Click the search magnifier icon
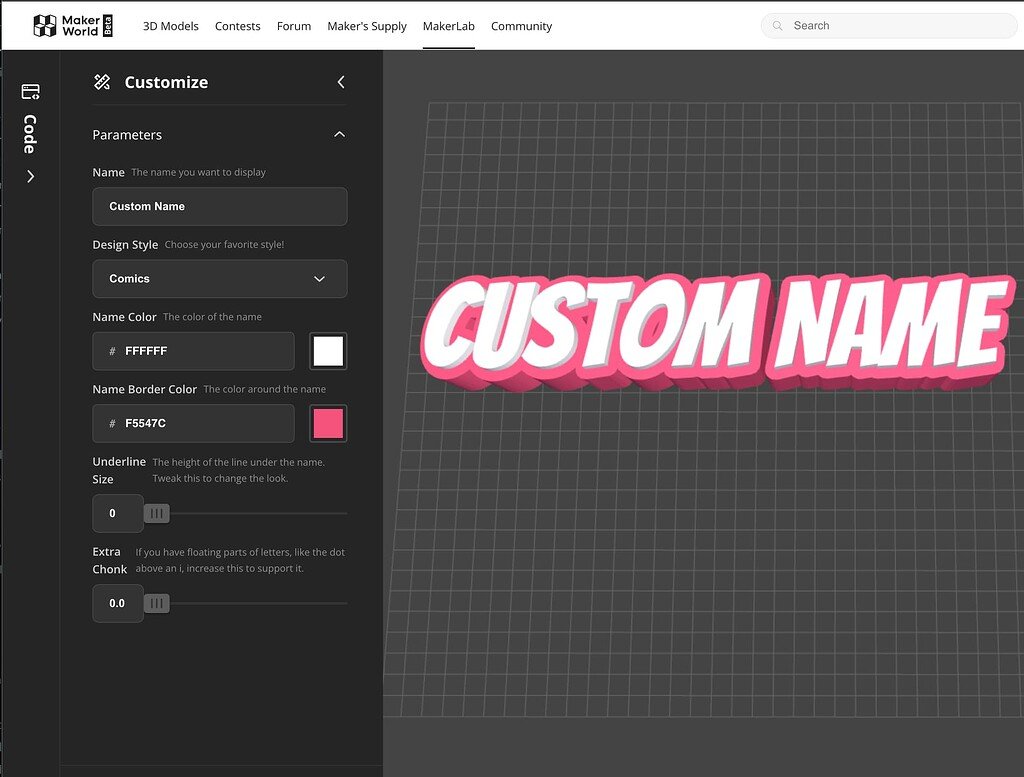Screen dimensions: 1024x777 click(x=779, y=25)
